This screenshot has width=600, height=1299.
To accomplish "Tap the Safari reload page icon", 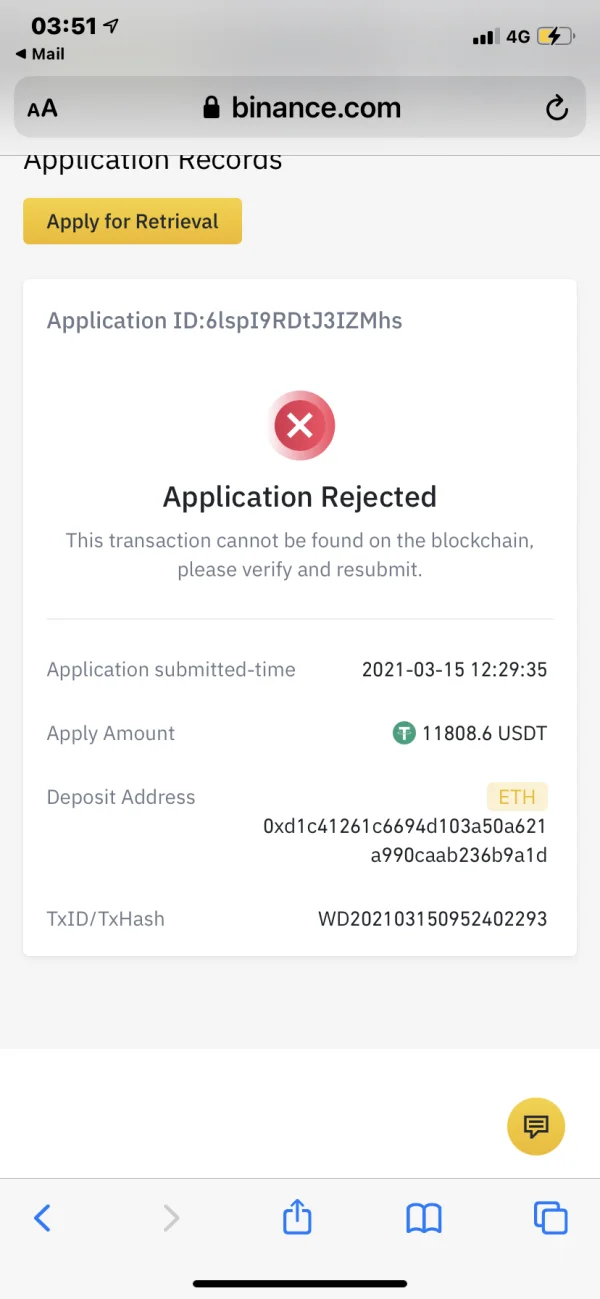I will click(x=556, y=108).
